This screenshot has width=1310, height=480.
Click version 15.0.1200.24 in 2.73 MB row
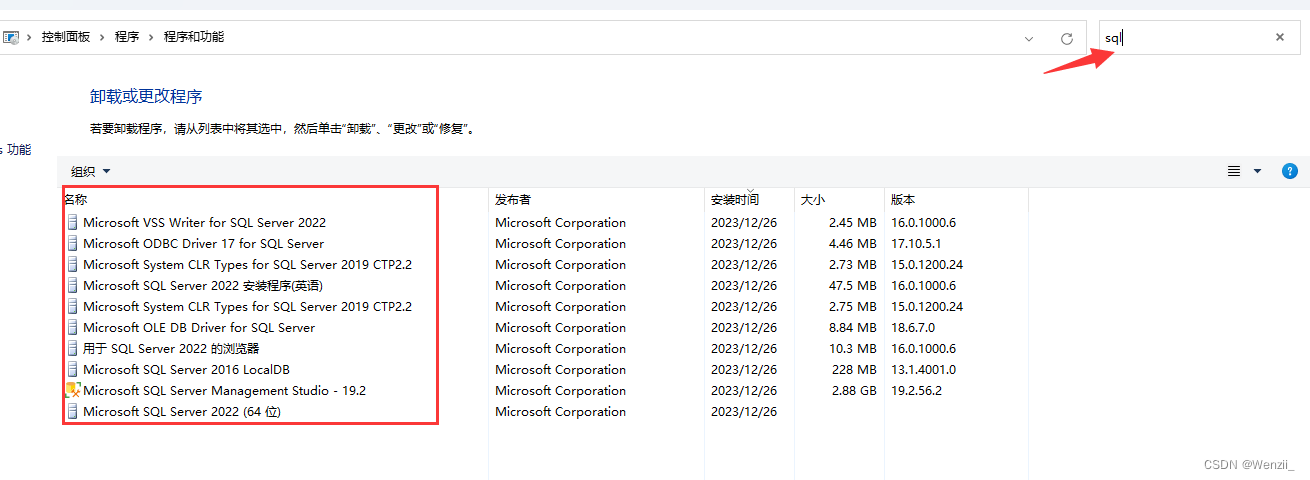click(927, 265)
